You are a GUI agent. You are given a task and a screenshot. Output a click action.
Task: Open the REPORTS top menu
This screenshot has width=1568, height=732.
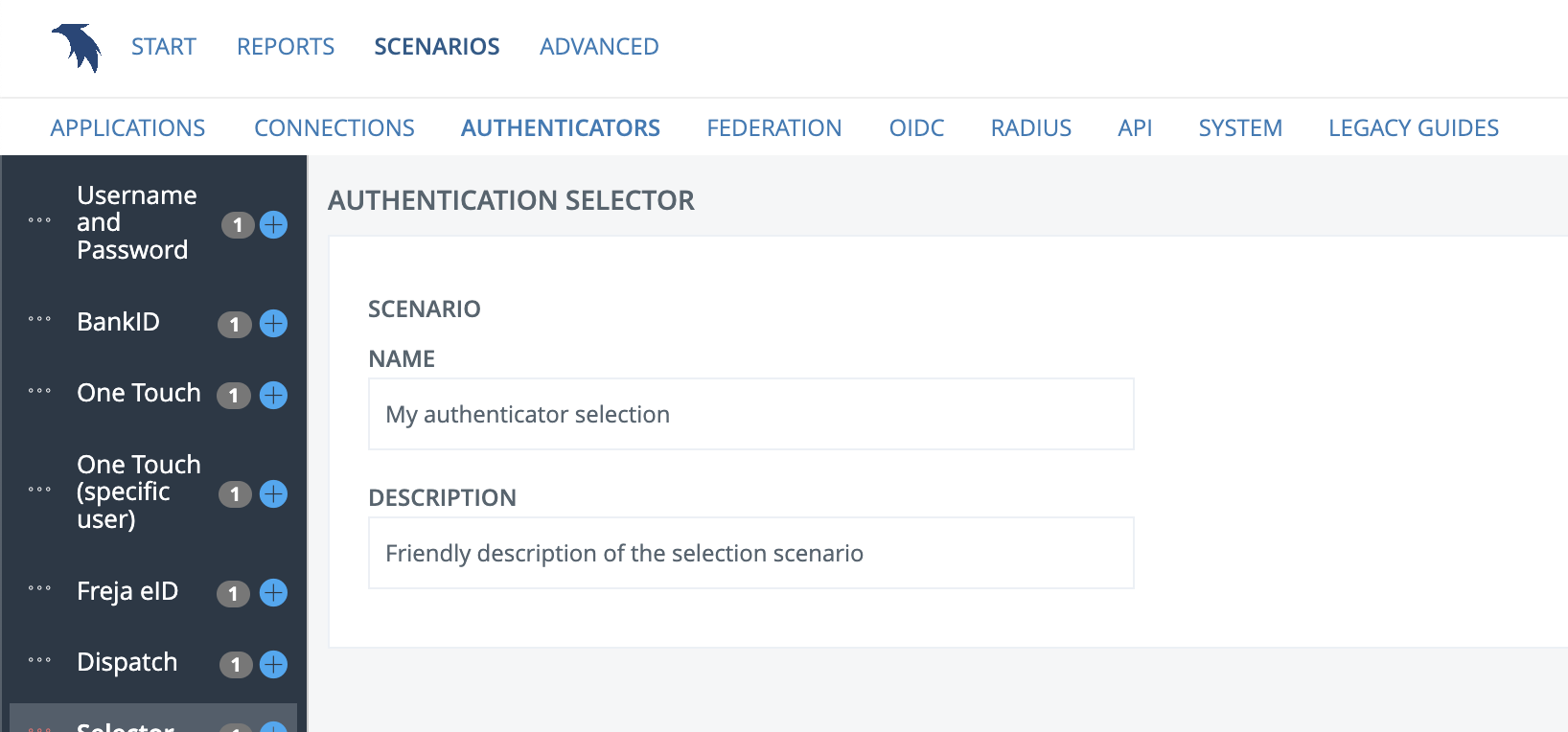click(x=286, y=47)
